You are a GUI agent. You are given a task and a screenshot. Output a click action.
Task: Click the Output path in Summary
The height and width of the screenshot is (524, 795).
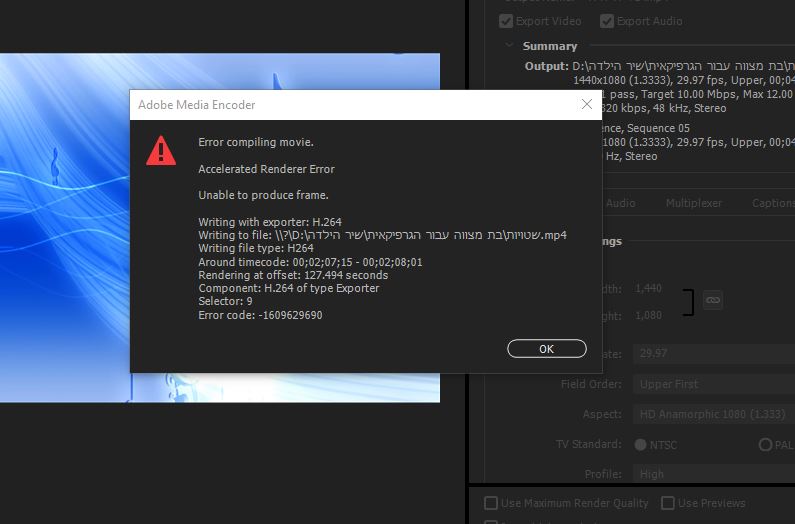[x=683, y=66]
